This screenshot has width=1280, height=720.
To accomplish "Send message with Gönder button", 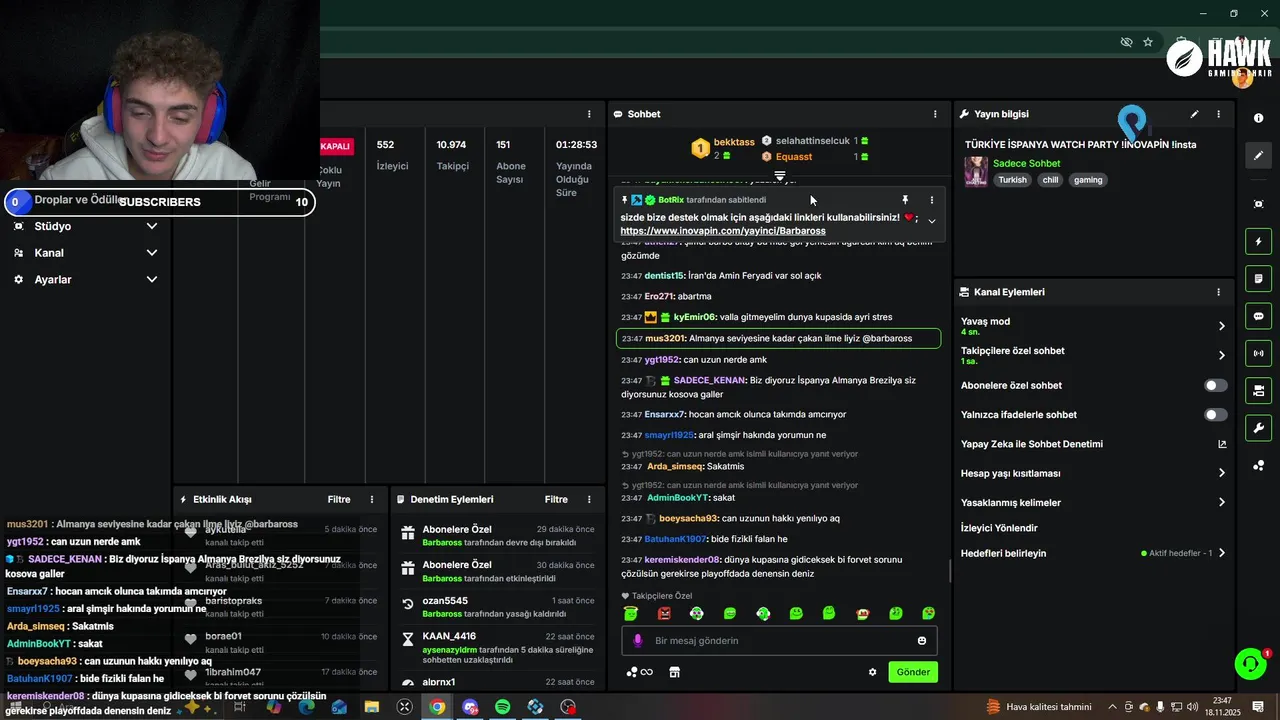I will point(913,672).
